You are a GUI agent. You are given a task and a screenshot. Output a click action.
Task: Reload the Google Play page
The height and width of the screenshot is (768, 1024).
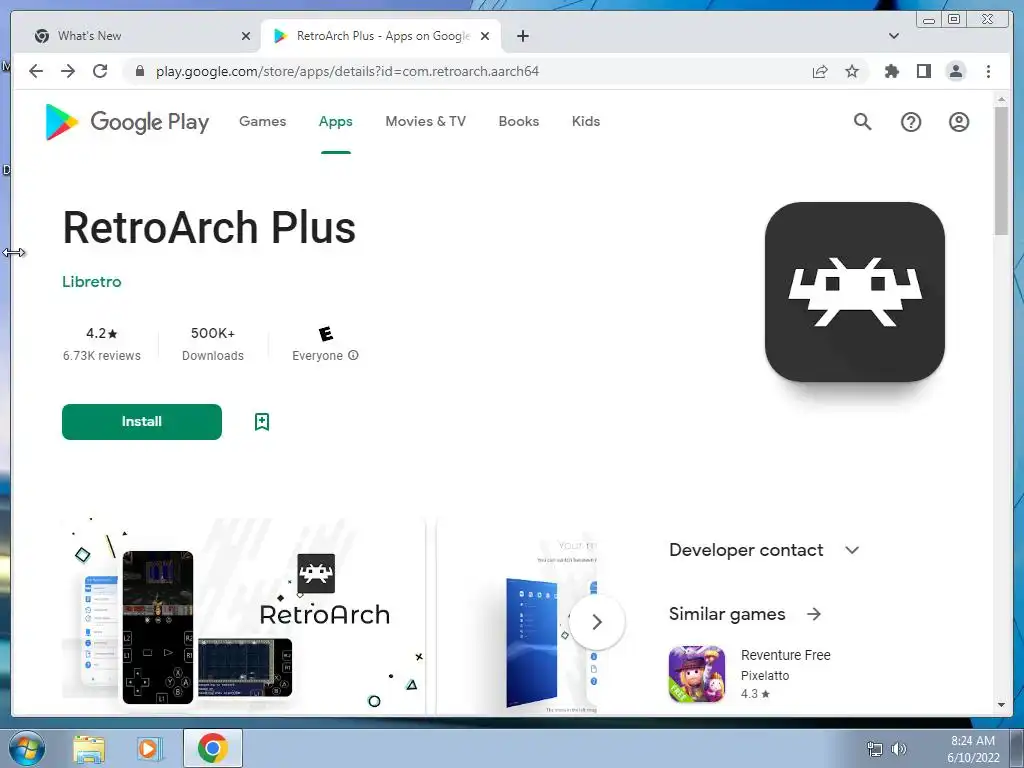click(100, 71)
